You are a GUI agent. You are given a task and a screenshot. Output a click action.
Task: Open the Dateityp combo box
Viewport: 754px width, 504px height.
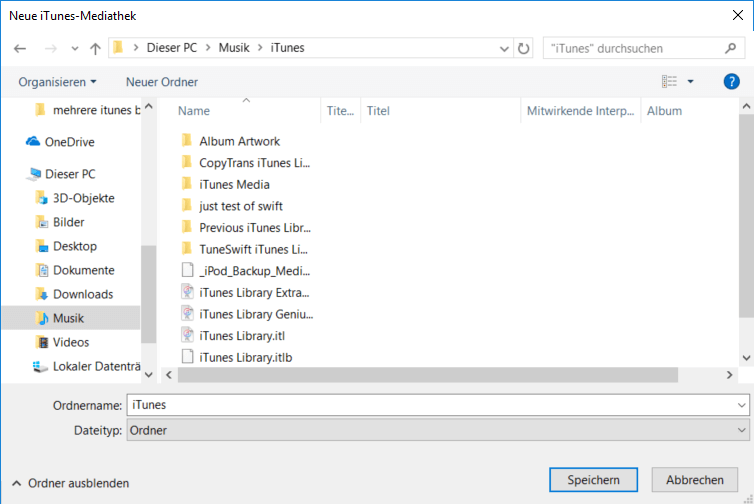click(438, 430)
